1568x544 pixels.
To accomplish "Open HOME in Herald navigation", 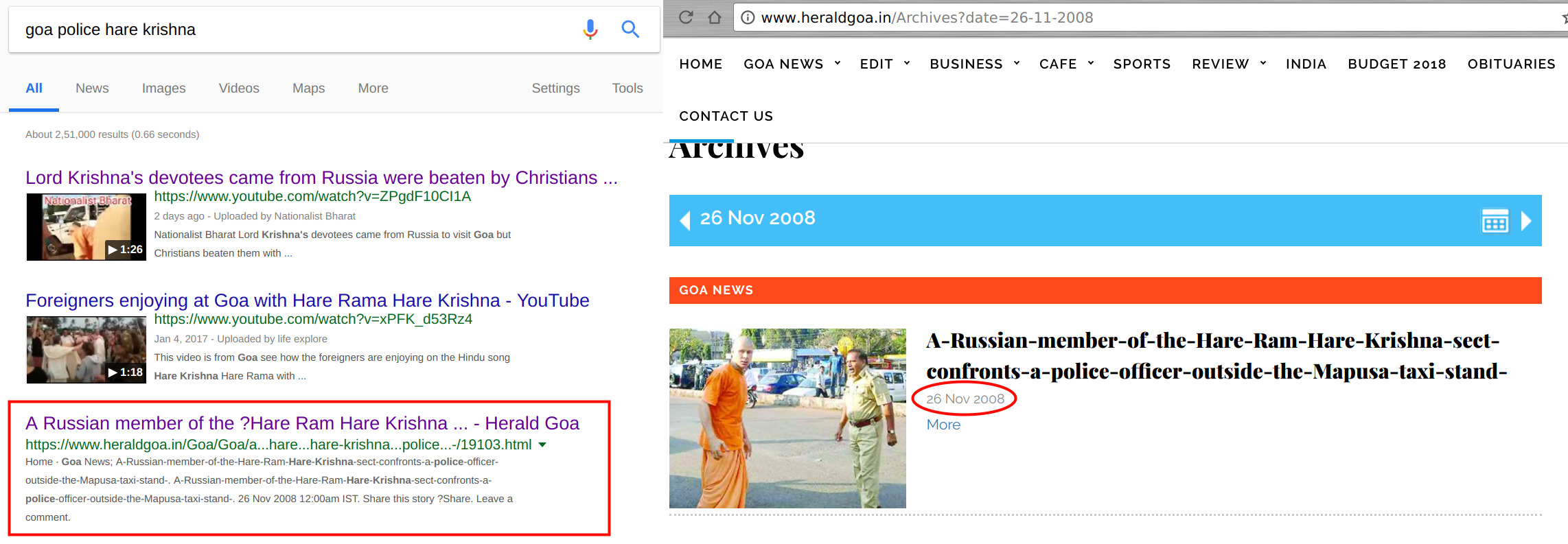I will point(701,64).
